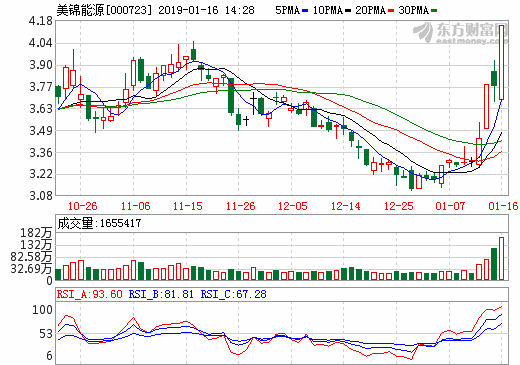
Task: Click the 10-26 date label
Action: click(x=82, y=206)
